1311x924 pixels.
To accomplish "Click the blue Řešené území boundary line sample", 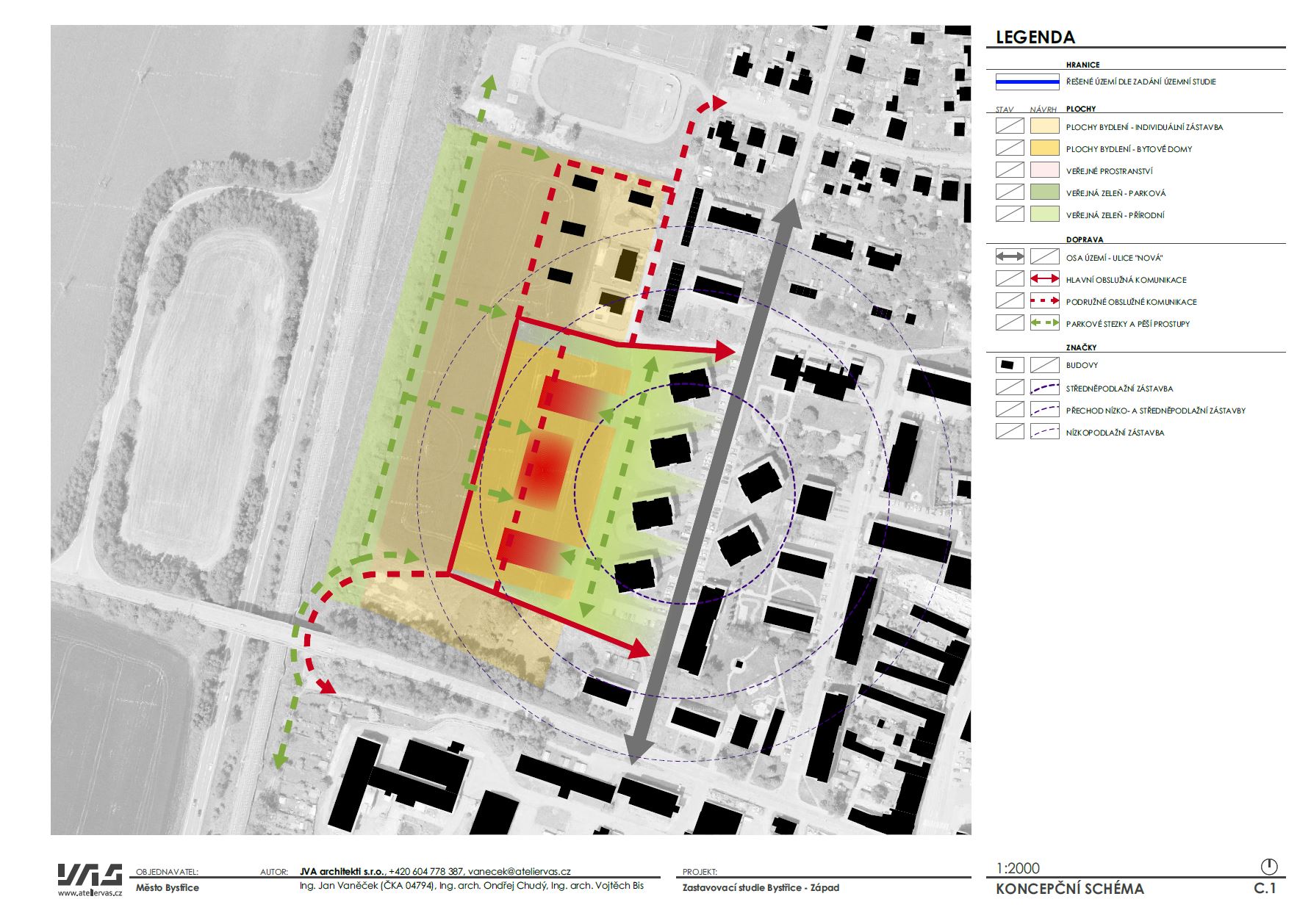I will (1027, 82).
